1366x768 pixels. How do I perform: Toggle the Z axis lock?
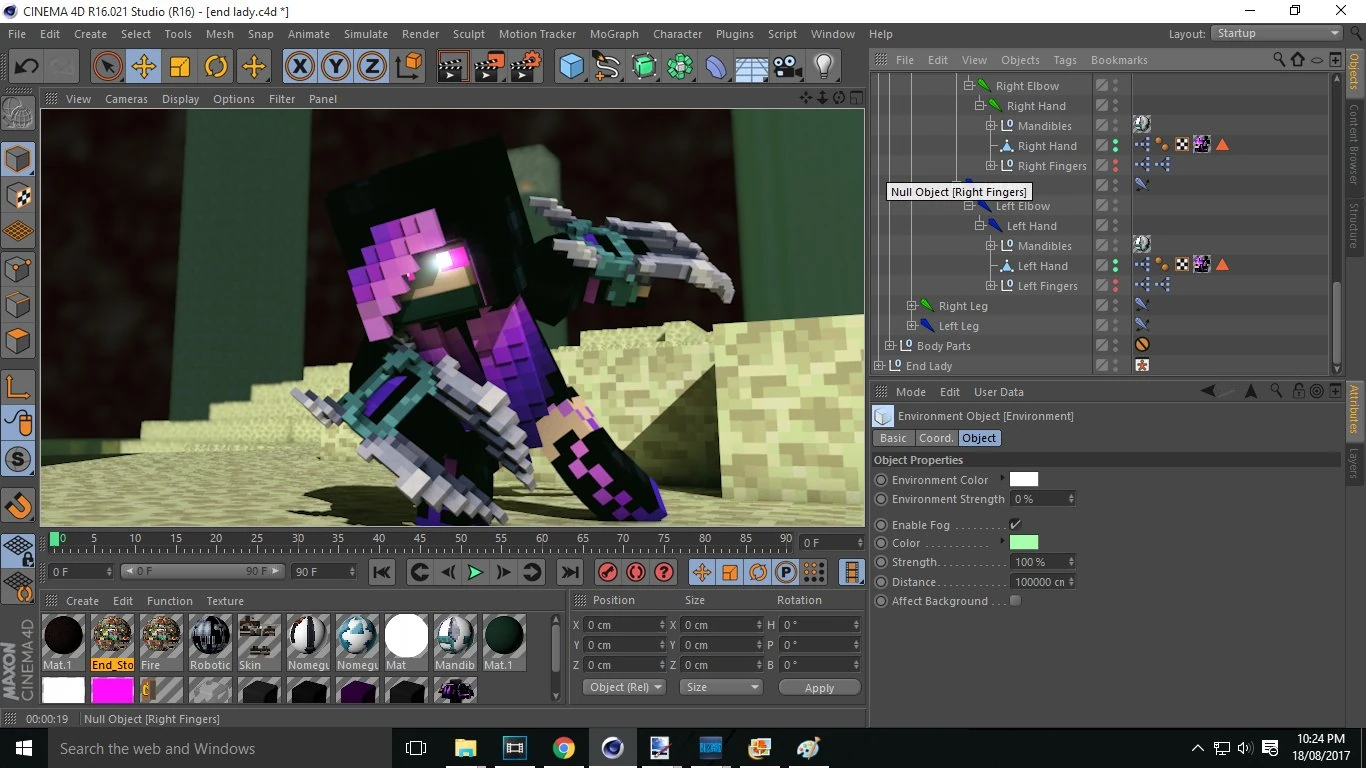tap(372, 67)
